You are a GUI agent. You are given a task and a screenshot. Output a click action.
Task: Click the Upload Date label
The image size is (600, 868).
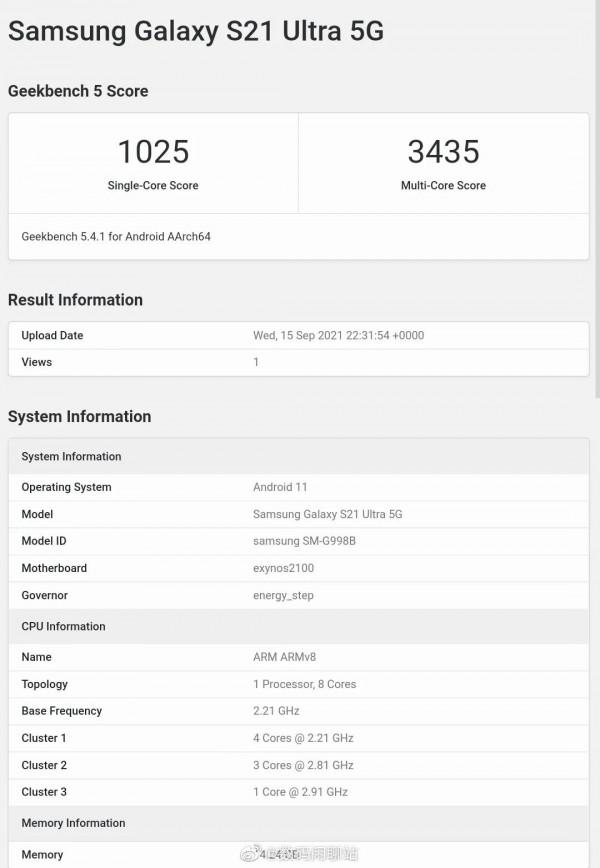pyautogui.click(x=52, y=335)
